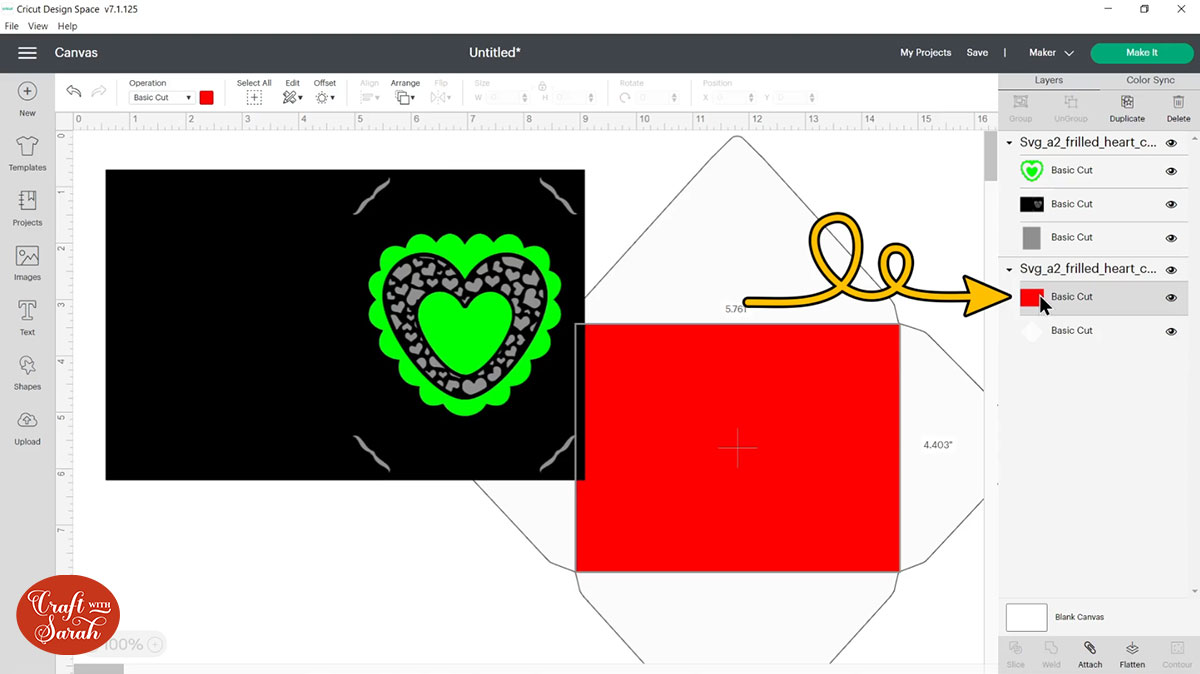The image size is (1200, 674).
Task: Open the red color swatch picker
Action: pyautogui.click(x=206, y=97)
